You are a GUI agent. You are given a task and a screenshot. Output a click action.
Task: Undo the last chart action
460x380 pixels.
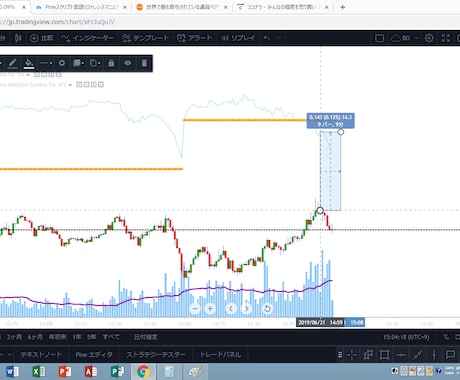(x=267, y=38)
